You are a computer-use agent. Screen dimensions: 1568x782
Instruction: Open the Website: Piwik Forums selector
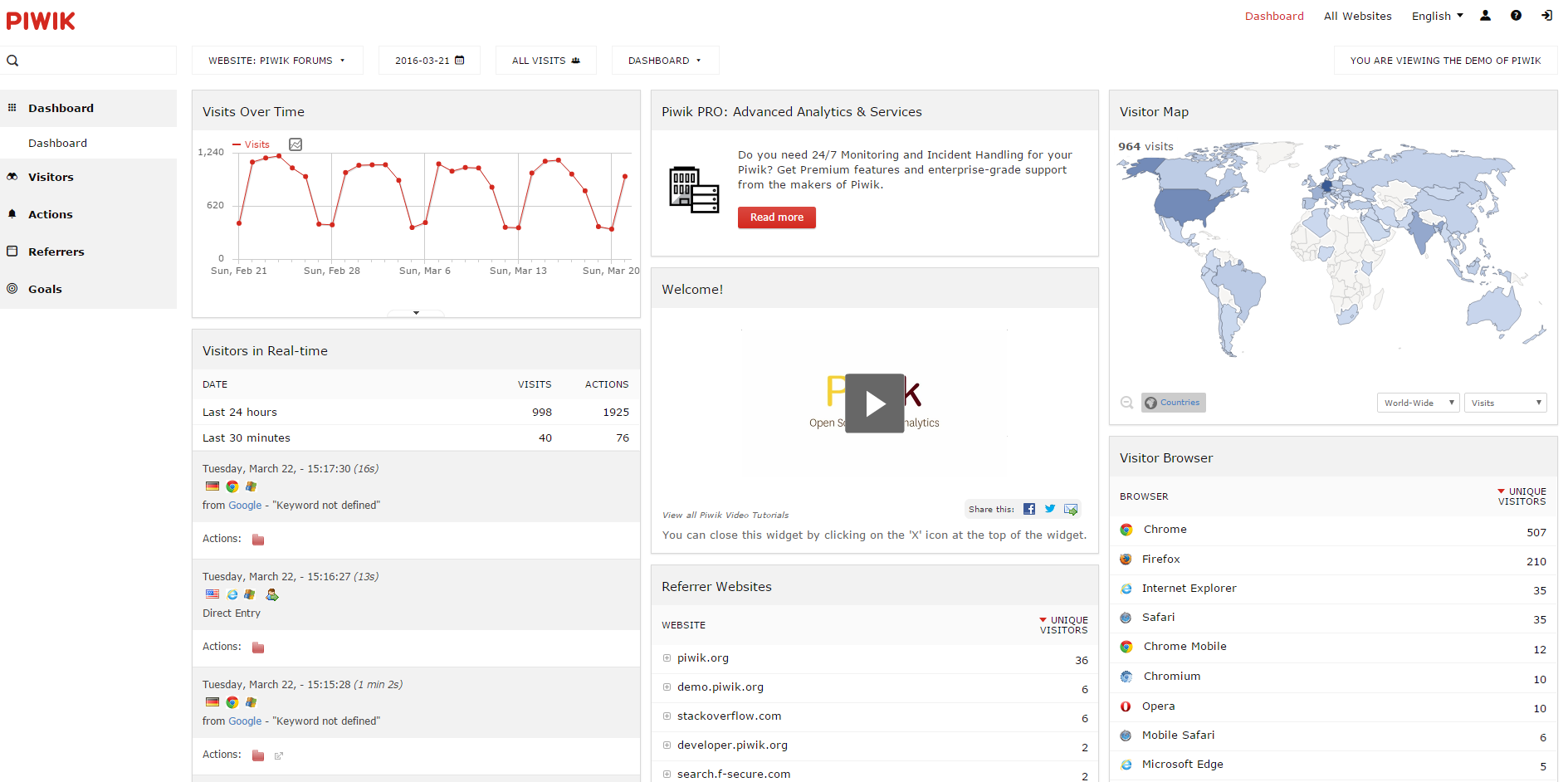(x=277, y=61)
